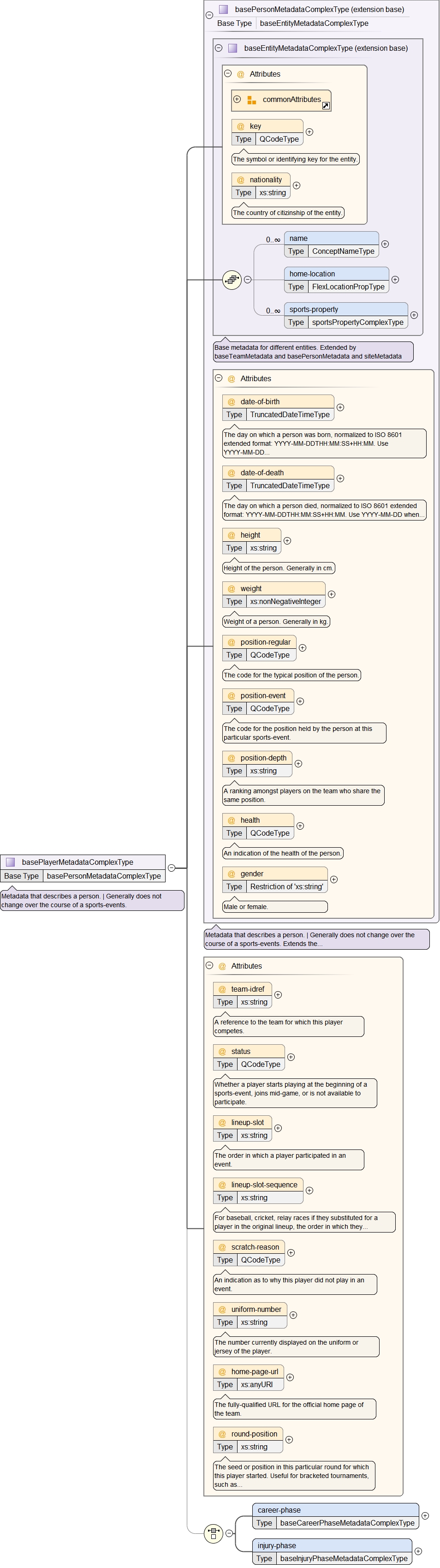Expand the career-phase element
Screen dimensions: 440x1568
pyautogui.click(x=425, y=1516)
